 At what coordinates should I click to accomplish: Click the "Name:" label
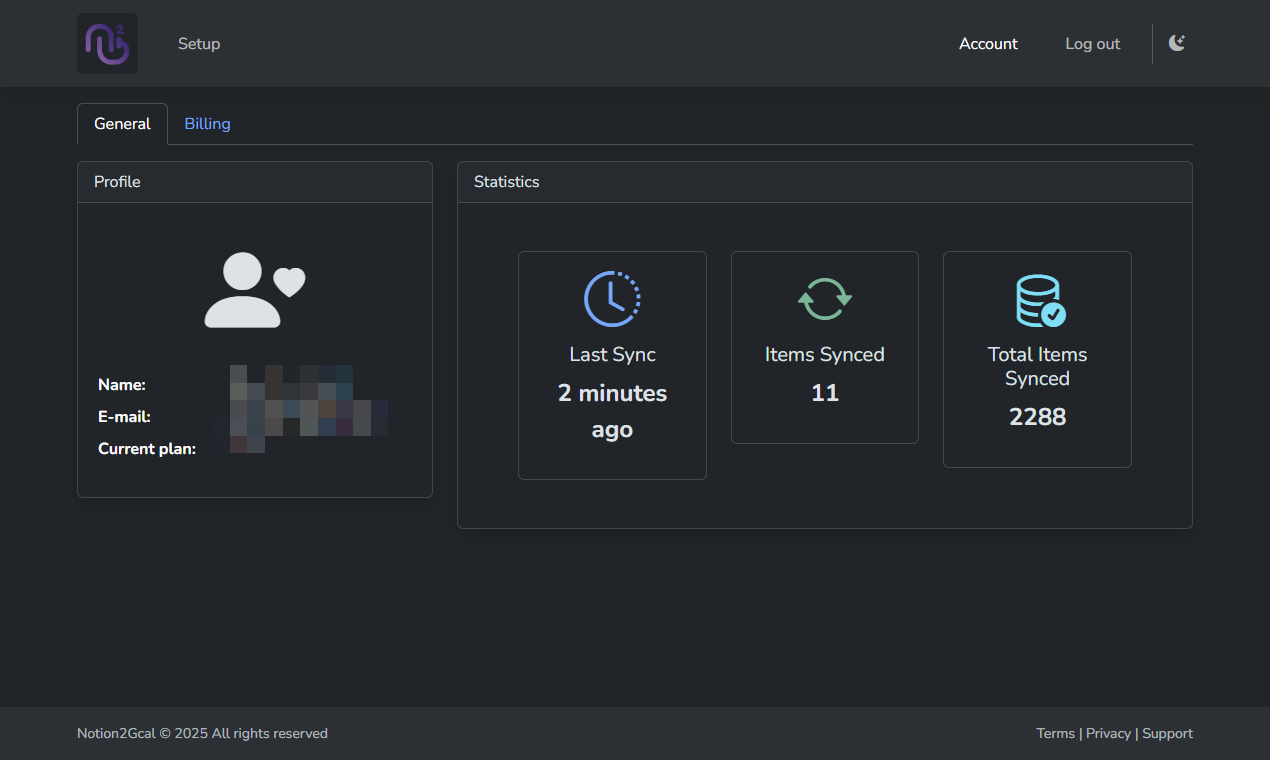[x=122, y=385]
